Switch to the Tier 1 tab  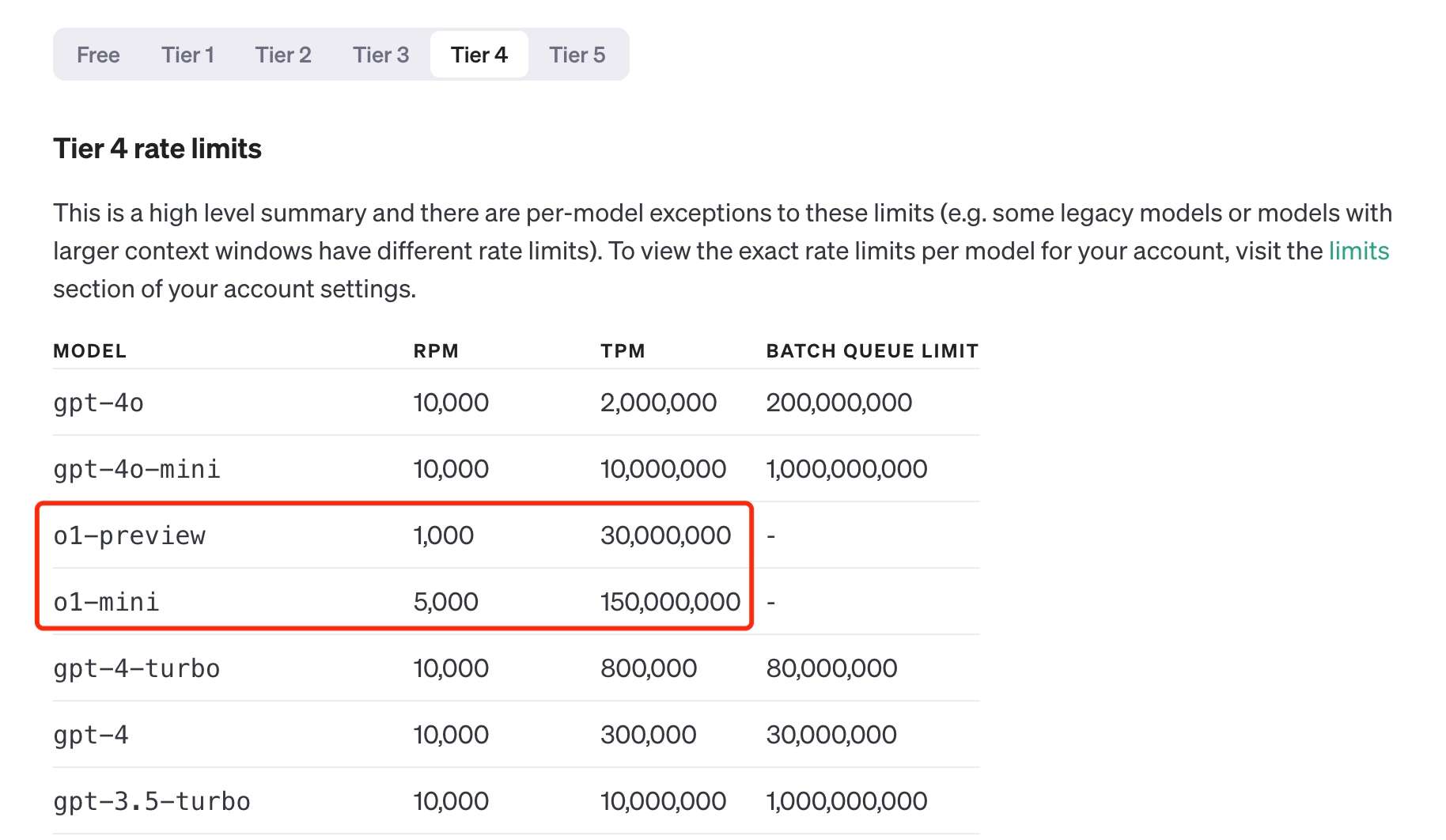point(187,55)
